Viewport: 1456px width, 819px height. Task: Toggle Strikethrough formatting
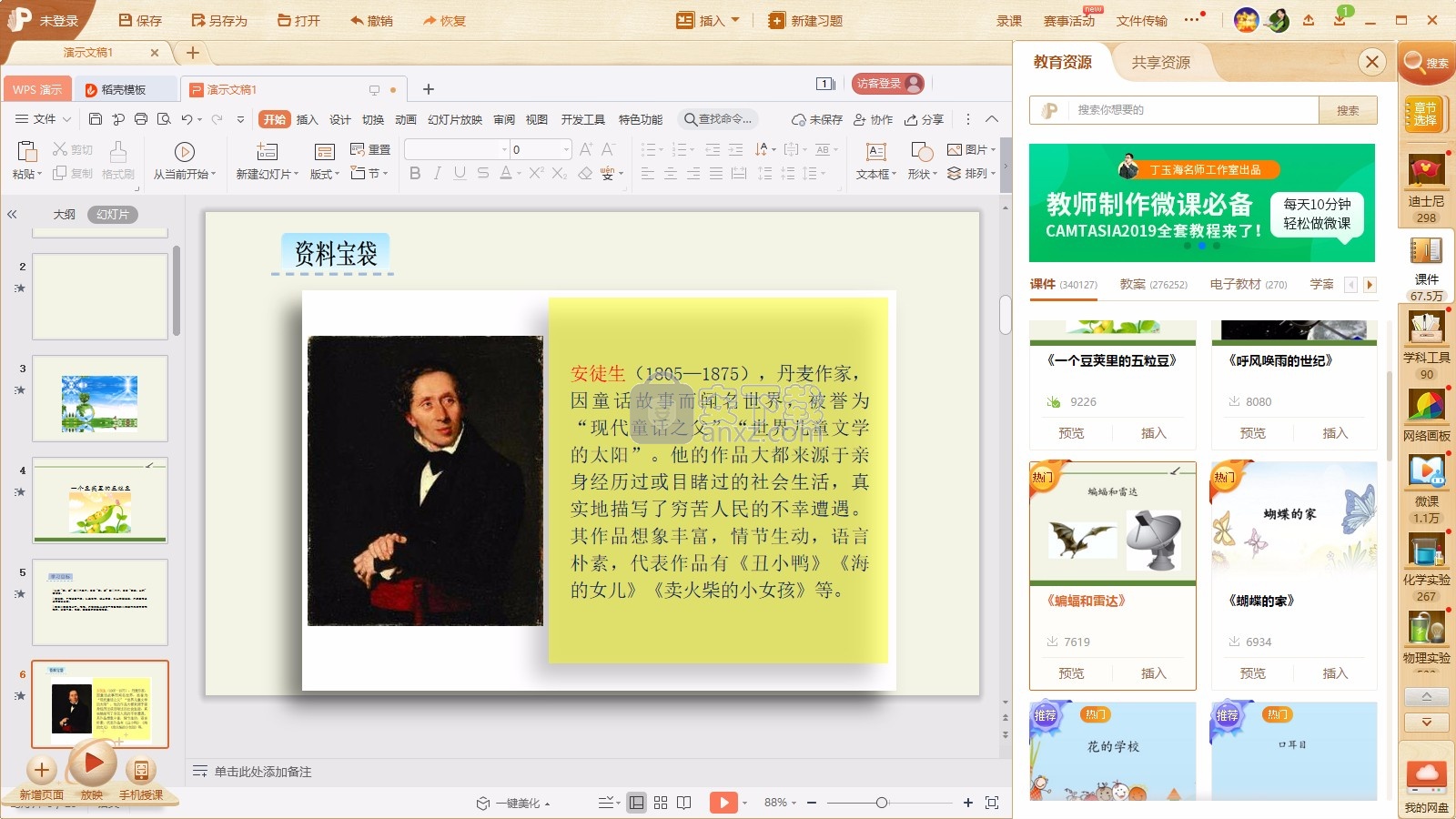click(x=482, y=173)
